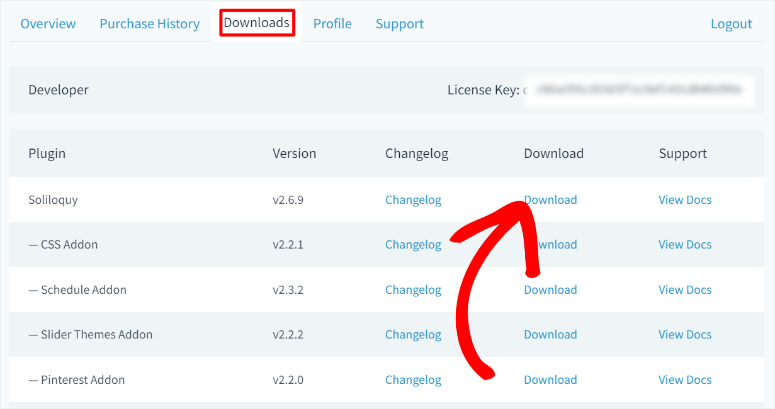Click the blurred License Key field
Image resolution: width=775 pixels, height=409 pixels.
[639, 90]
